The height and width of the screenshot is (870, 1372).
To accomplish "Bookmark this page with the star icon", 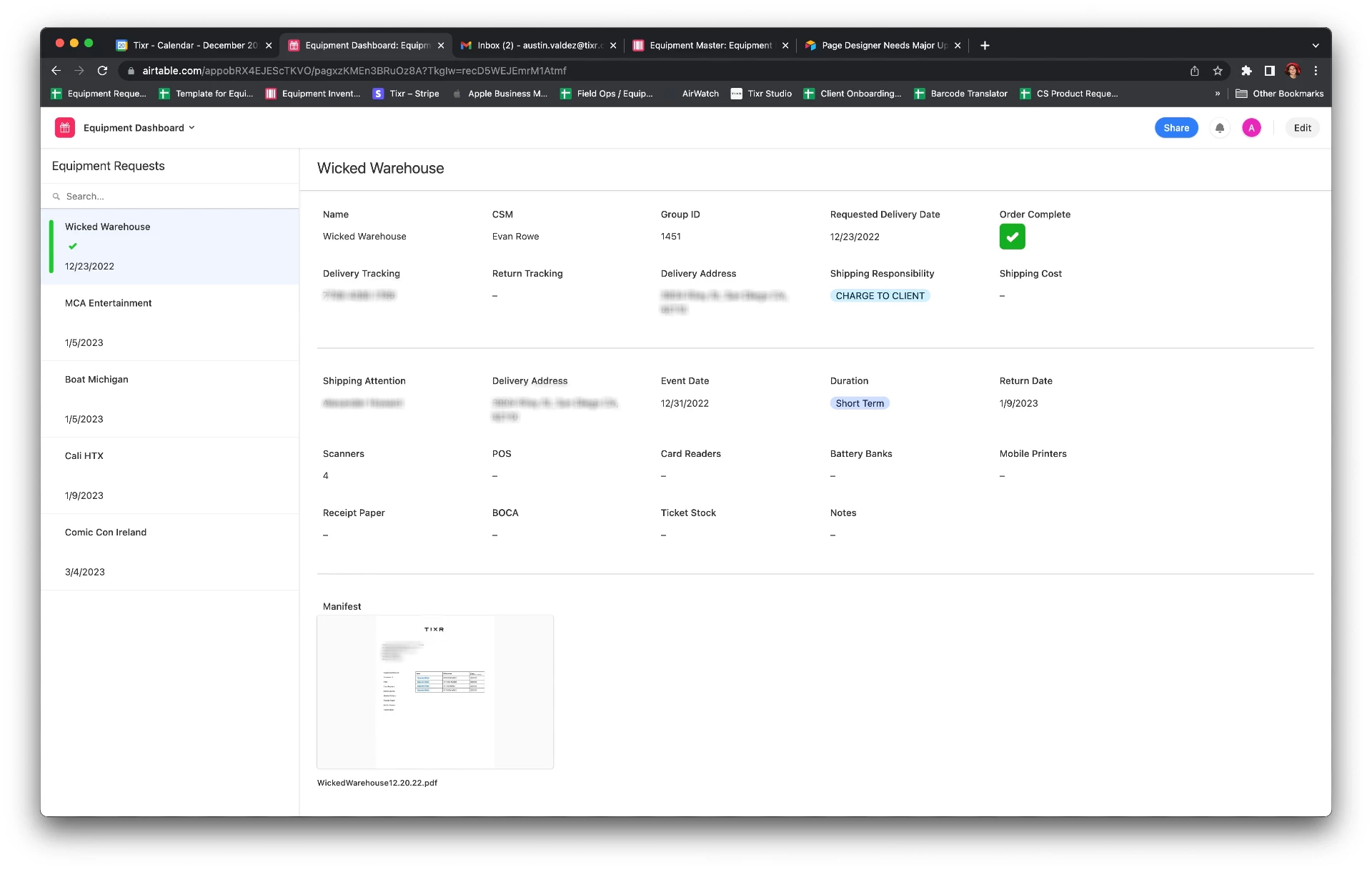I will coord(1218,71).
